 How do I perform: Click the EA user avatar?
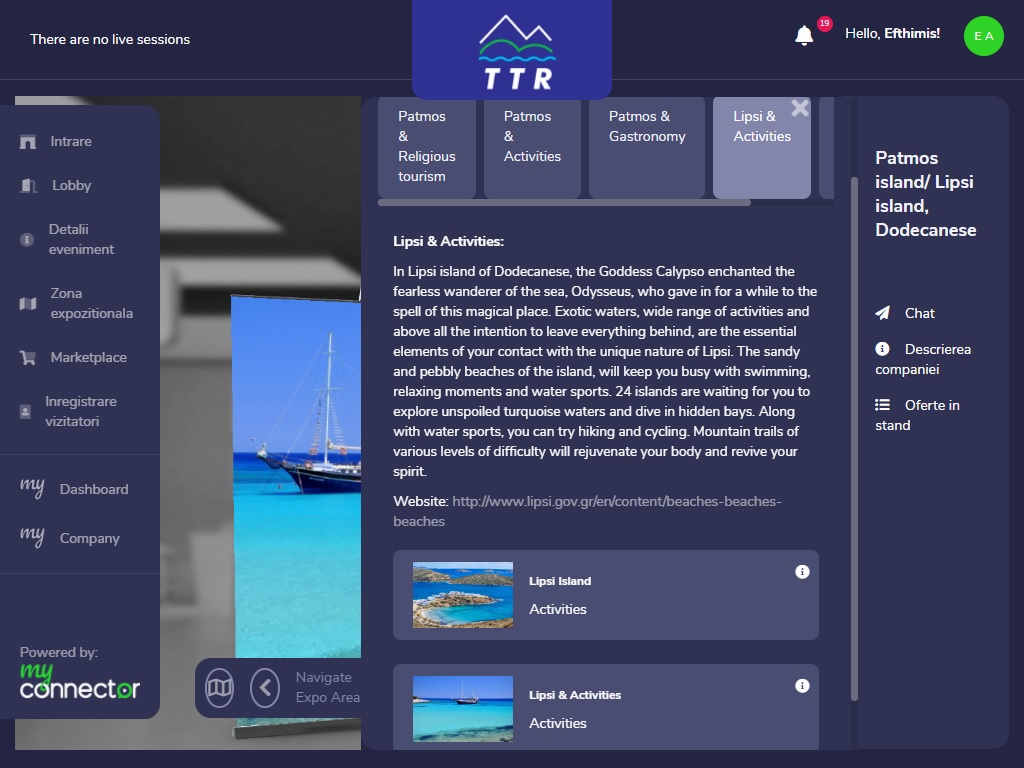[x=983, y=36]
